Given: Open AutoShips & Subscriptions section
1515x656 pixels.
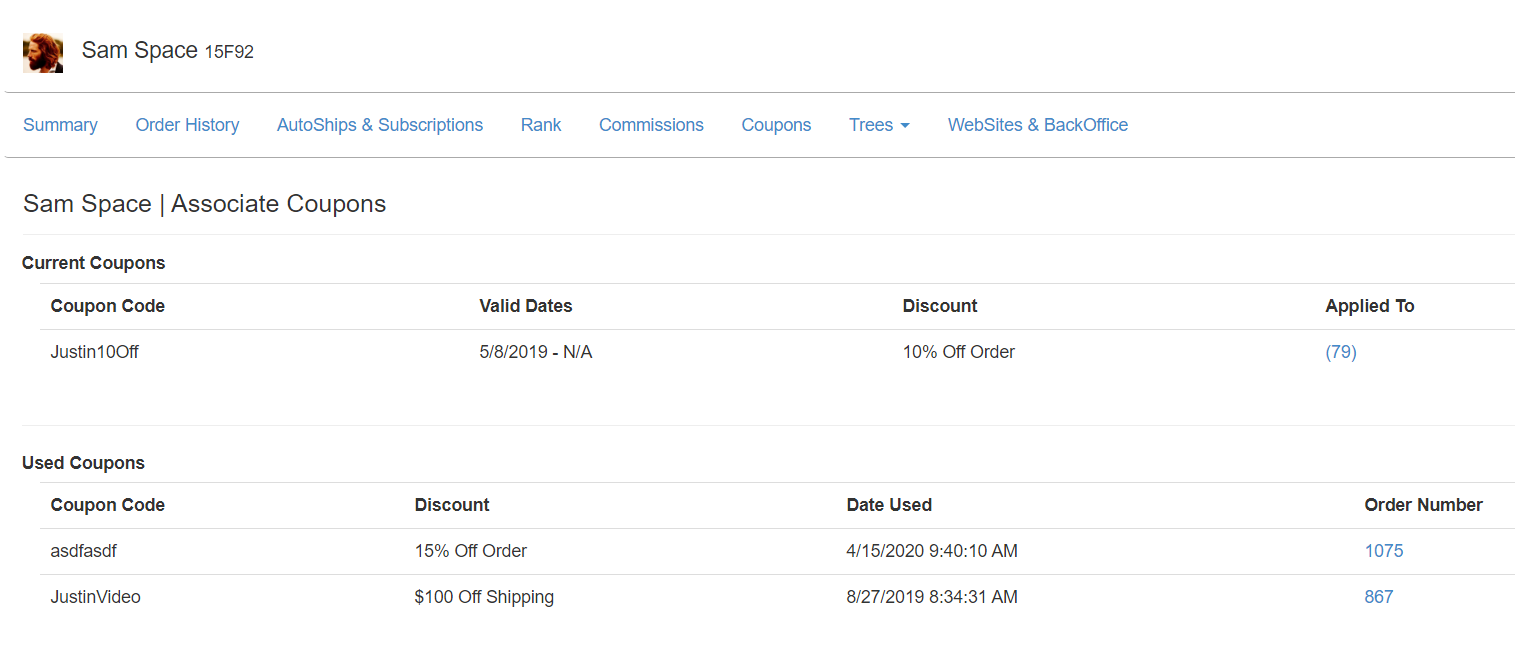Looking at the screenshot, I should coord(379,125).
